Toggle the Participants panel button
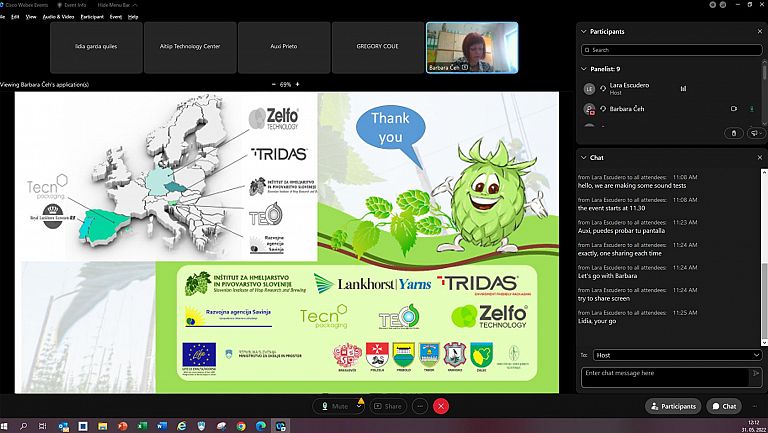Image resolution: width=768 pixels, height=433 pixels. pyautogui.click(x=673, y=406)
